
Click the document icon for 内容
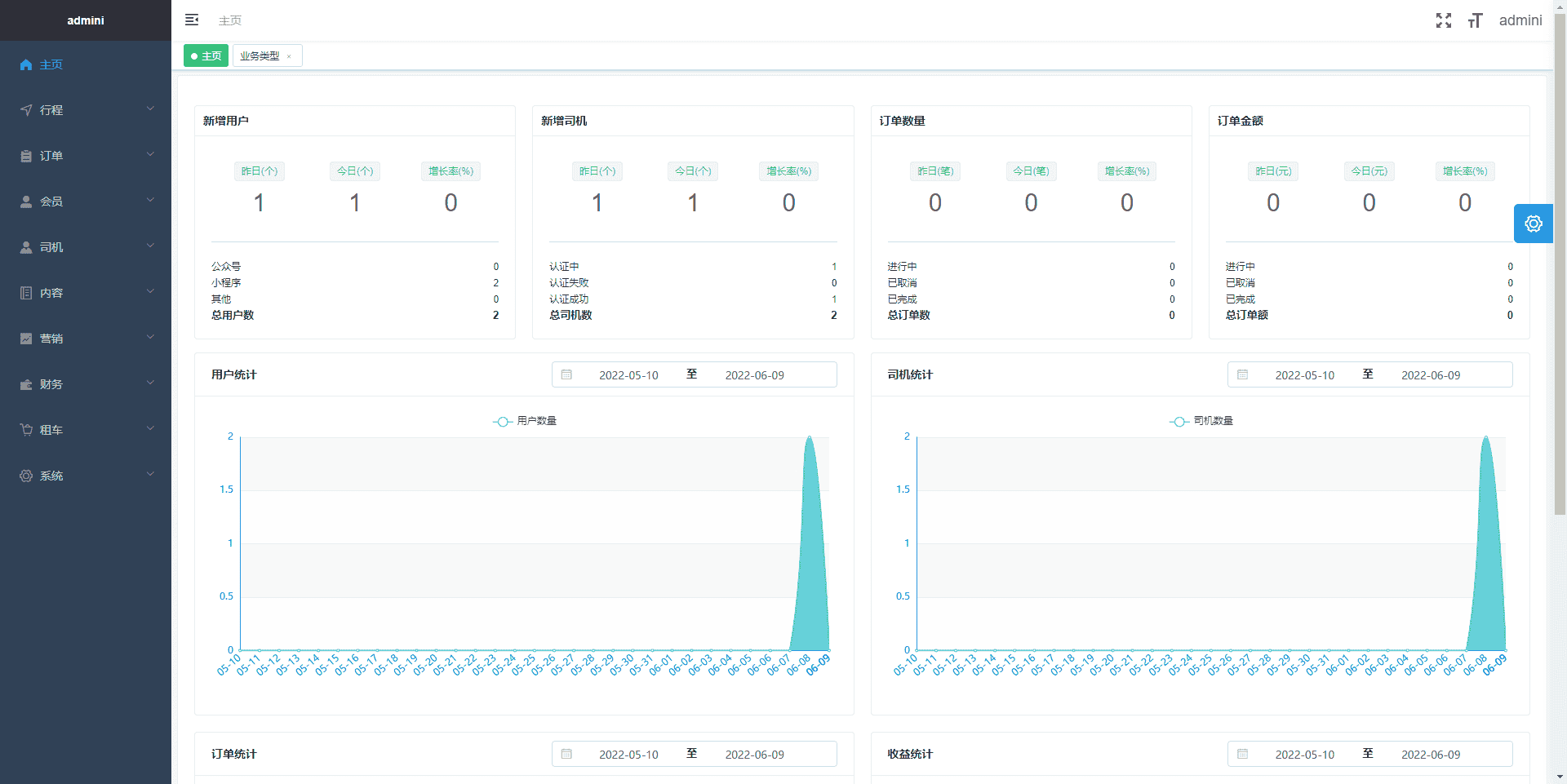pyautogui.click(x=26, y=293)
